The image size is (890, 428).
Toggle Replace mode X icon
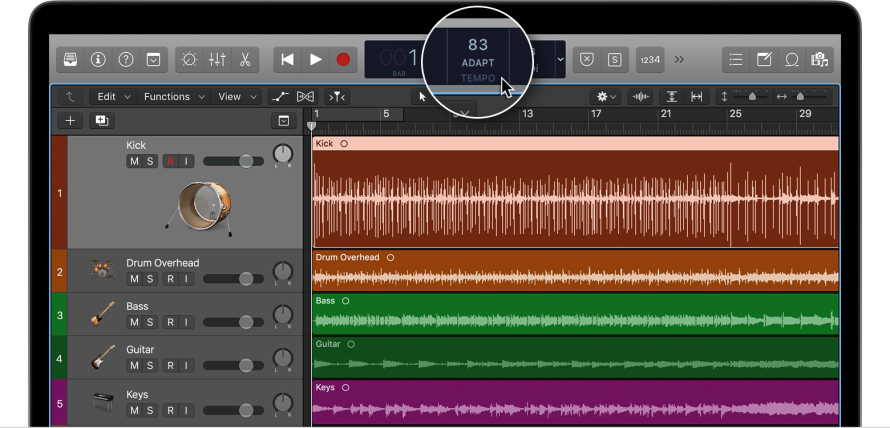[587, 60]
